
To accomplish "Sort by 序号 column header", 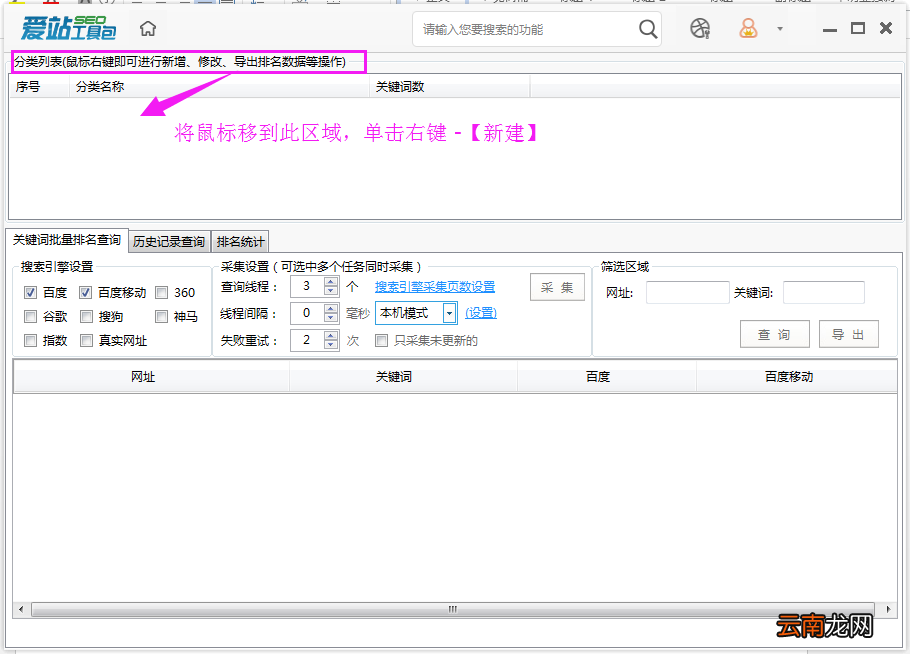I will coord(39,86).
